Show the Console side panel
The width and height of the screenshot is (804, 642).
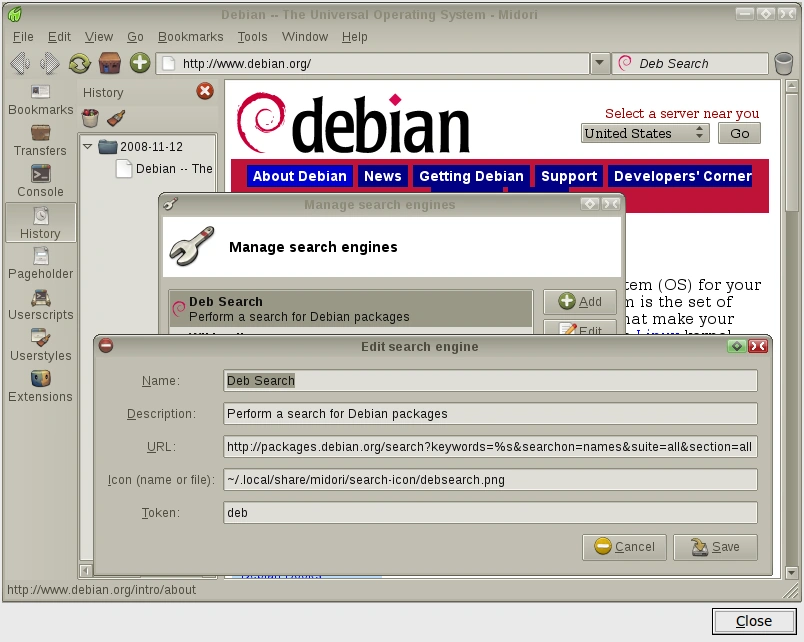tap(41, 182)
